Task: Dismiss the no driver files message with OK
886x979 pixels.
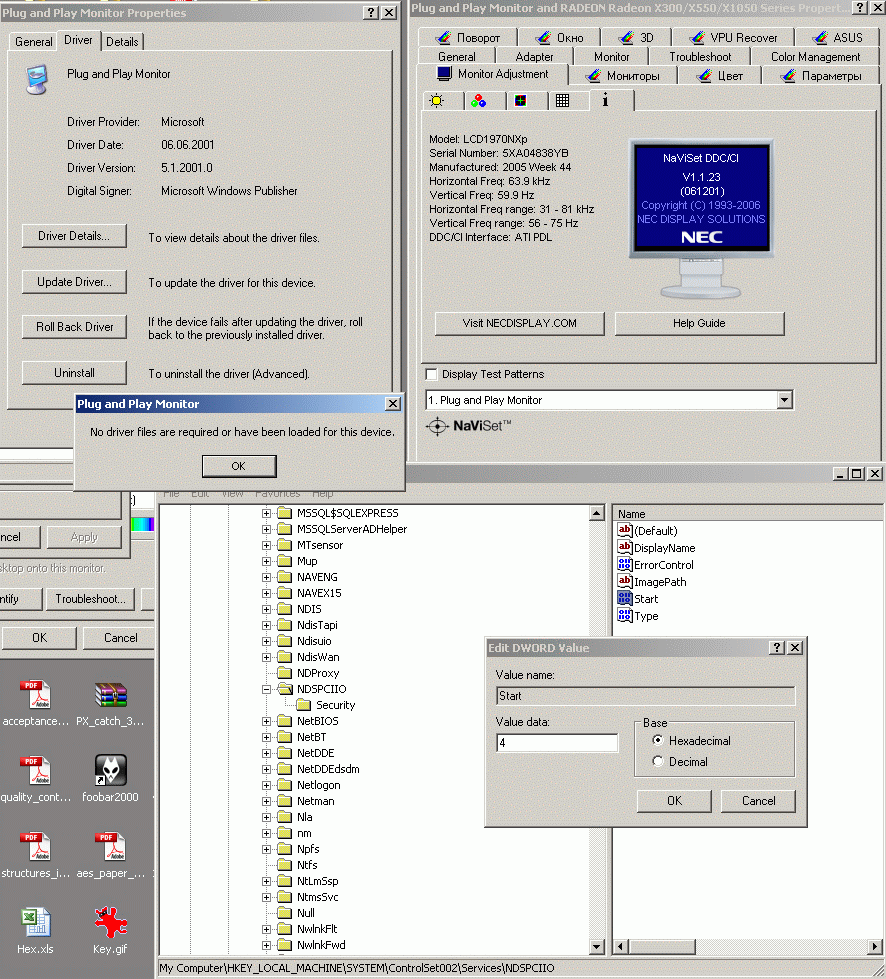Action: pos(239,466)
